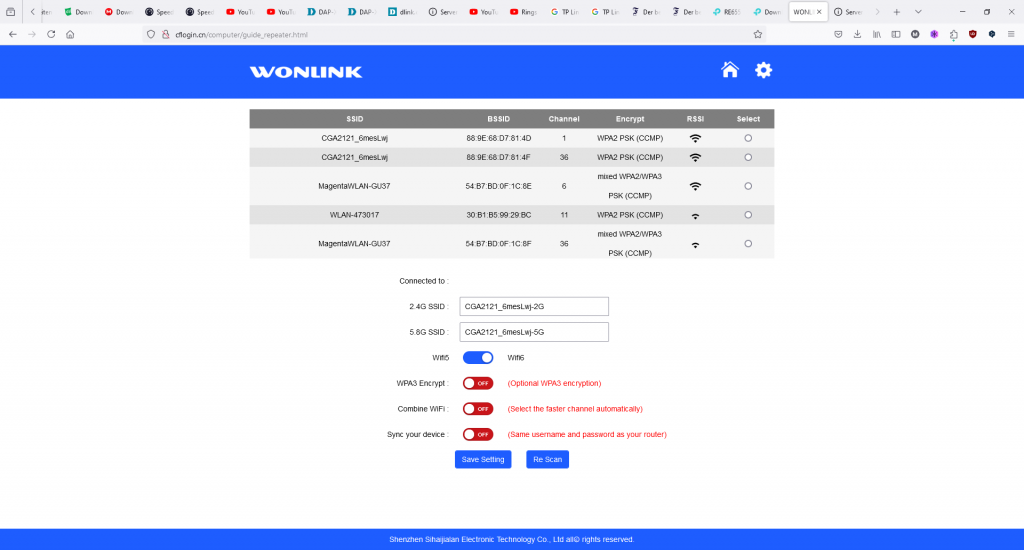This screenshot has height=550, width=1024.
Task: Edit the 2.4G SSID field
Action: (x=534, y=306)
